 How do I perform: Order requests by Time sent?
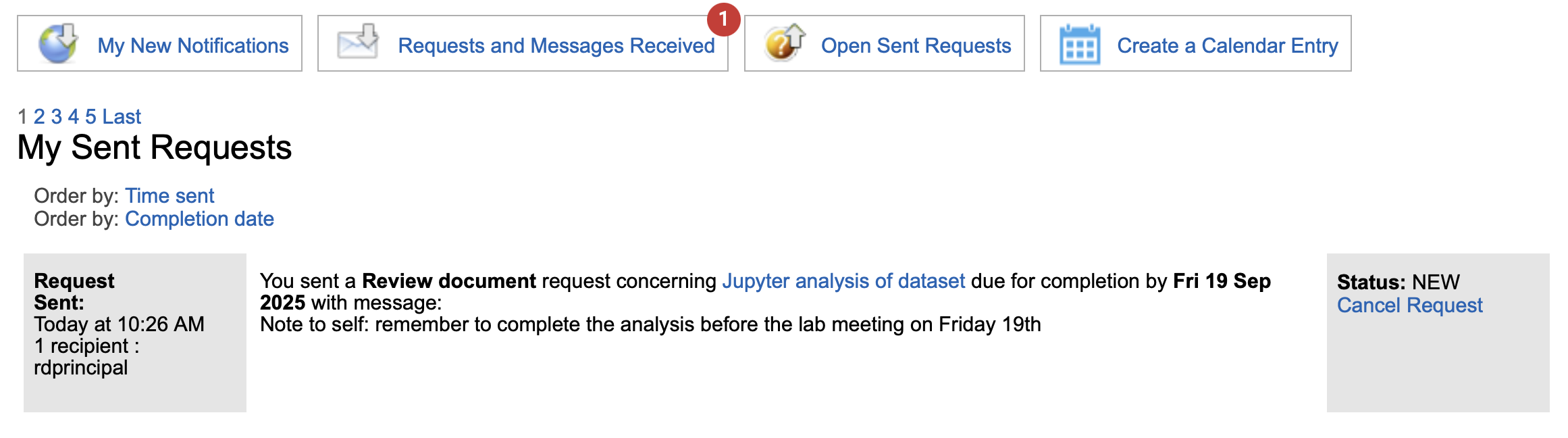(x=169, y=195)
